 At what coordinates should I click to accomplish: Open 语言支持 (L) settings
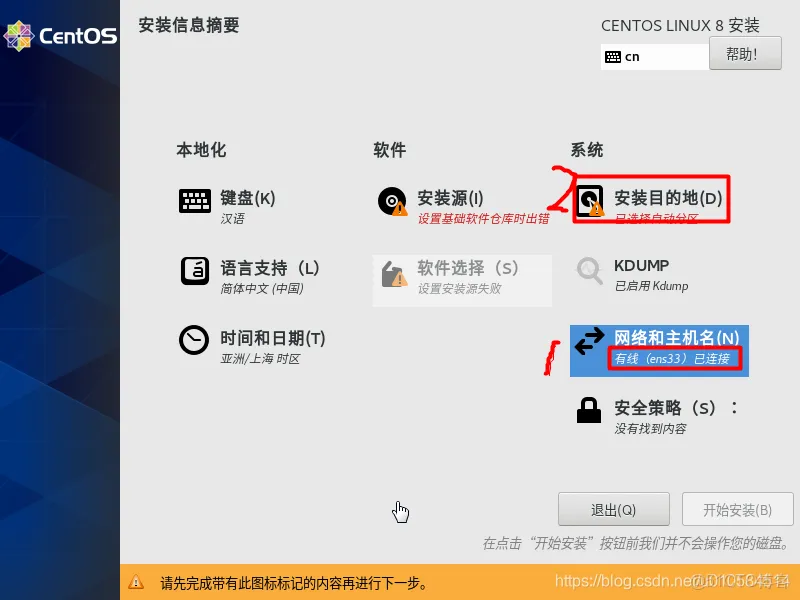pos(269,268)
